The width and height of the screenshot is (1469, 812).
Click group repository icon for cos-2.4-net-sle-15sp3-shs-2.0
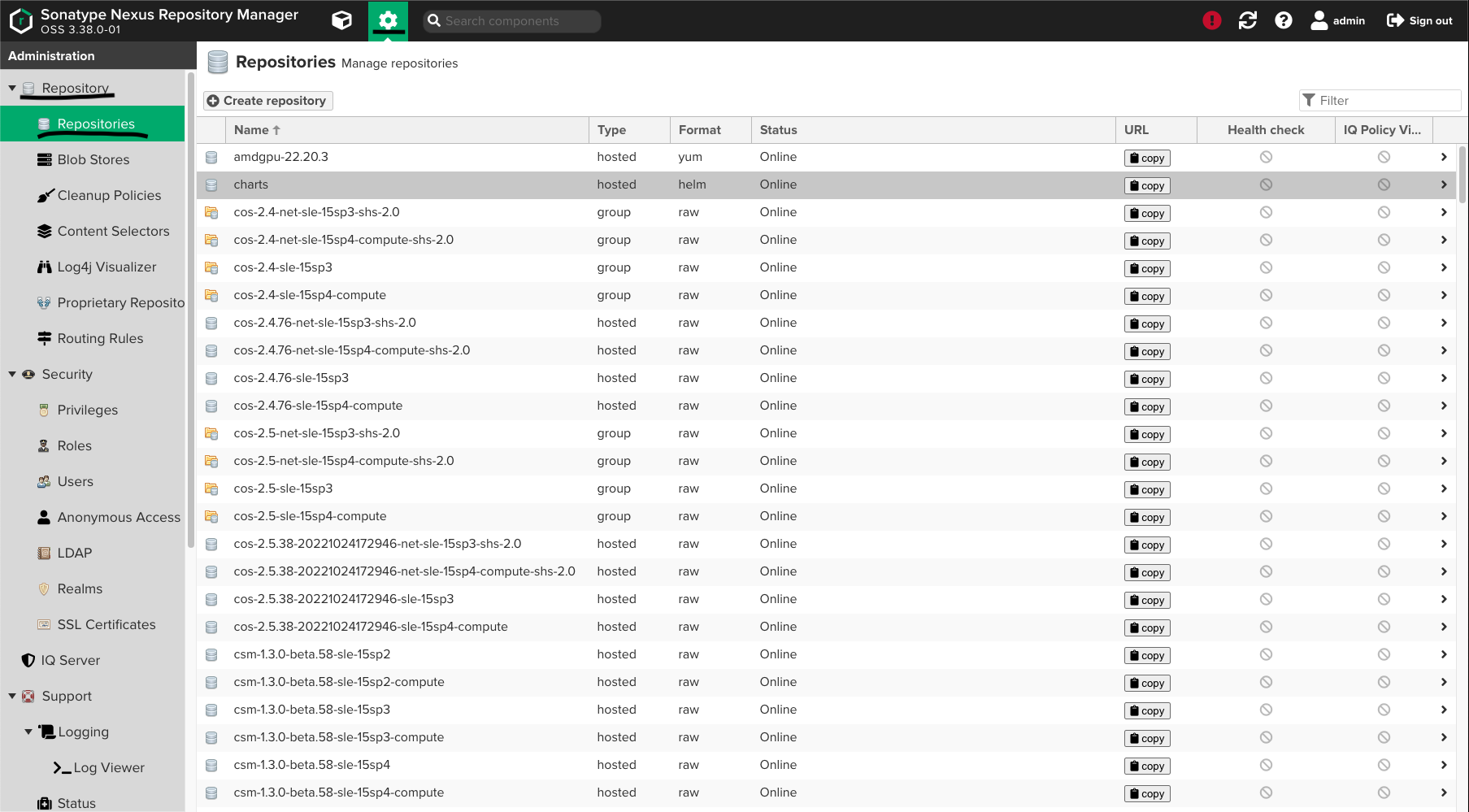coord(211,212)
